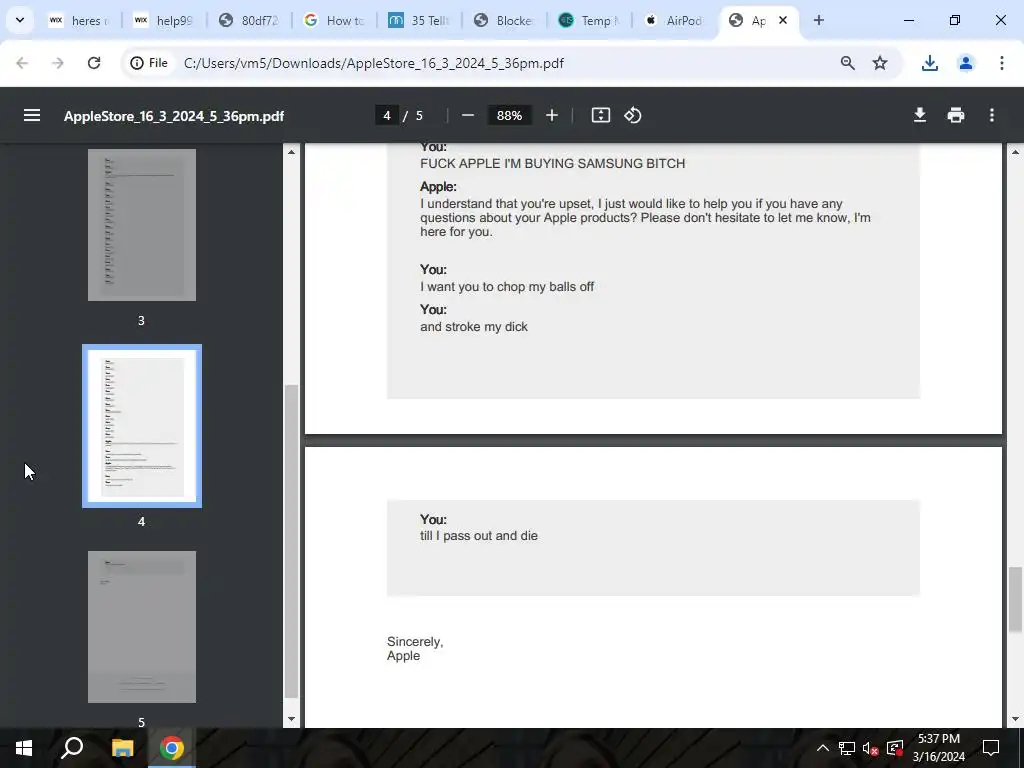Toggle the PDF sidebar menu hamburger icon
Viewport: 1024px width, 768px height.
[x=32, y=116]
